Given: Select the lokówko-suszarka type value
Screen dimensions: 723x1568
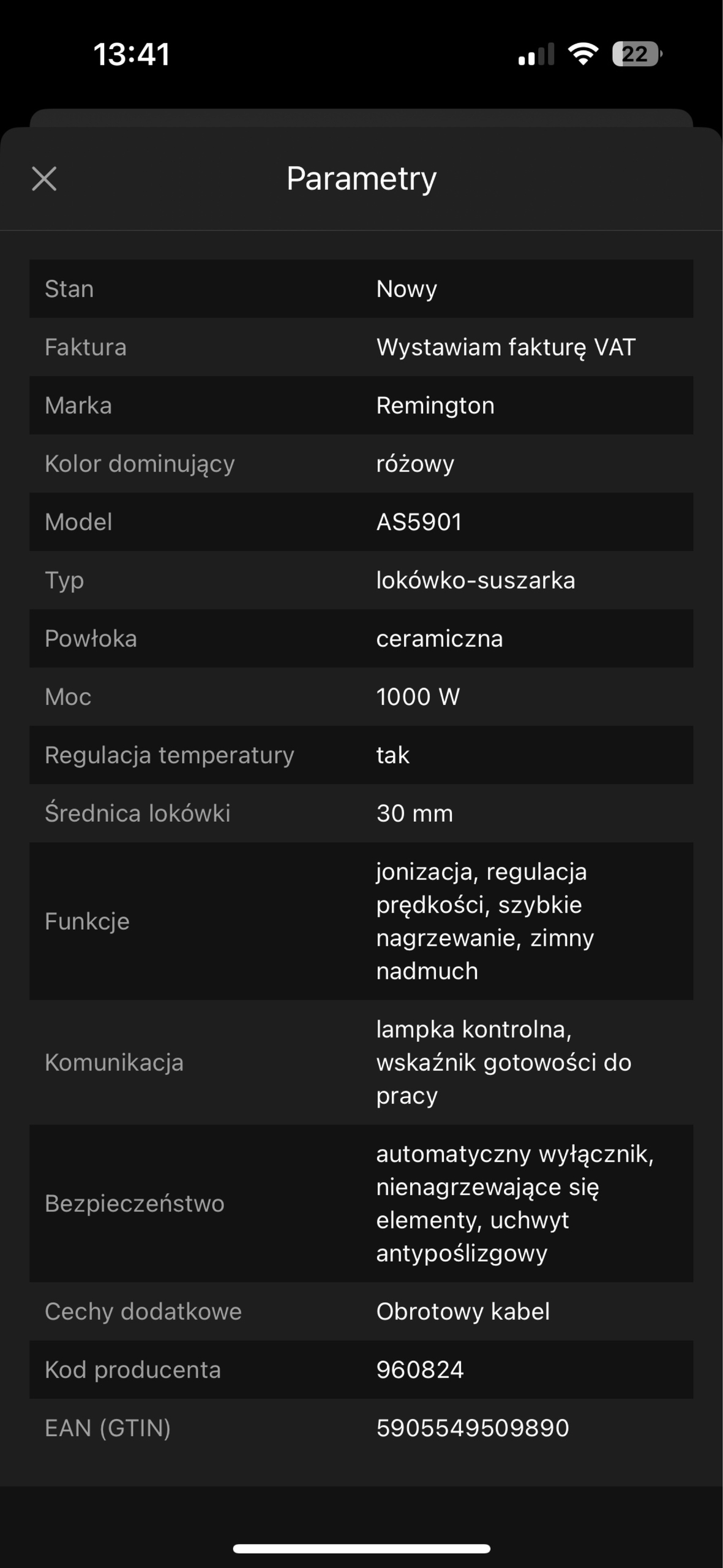Looking at the screenshot, I should tap(476, 580).
